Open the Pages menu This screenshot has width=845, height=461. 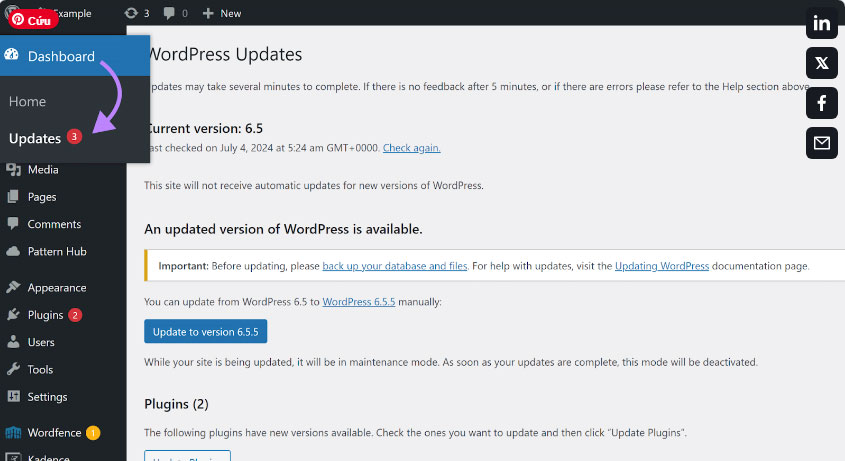42,197
